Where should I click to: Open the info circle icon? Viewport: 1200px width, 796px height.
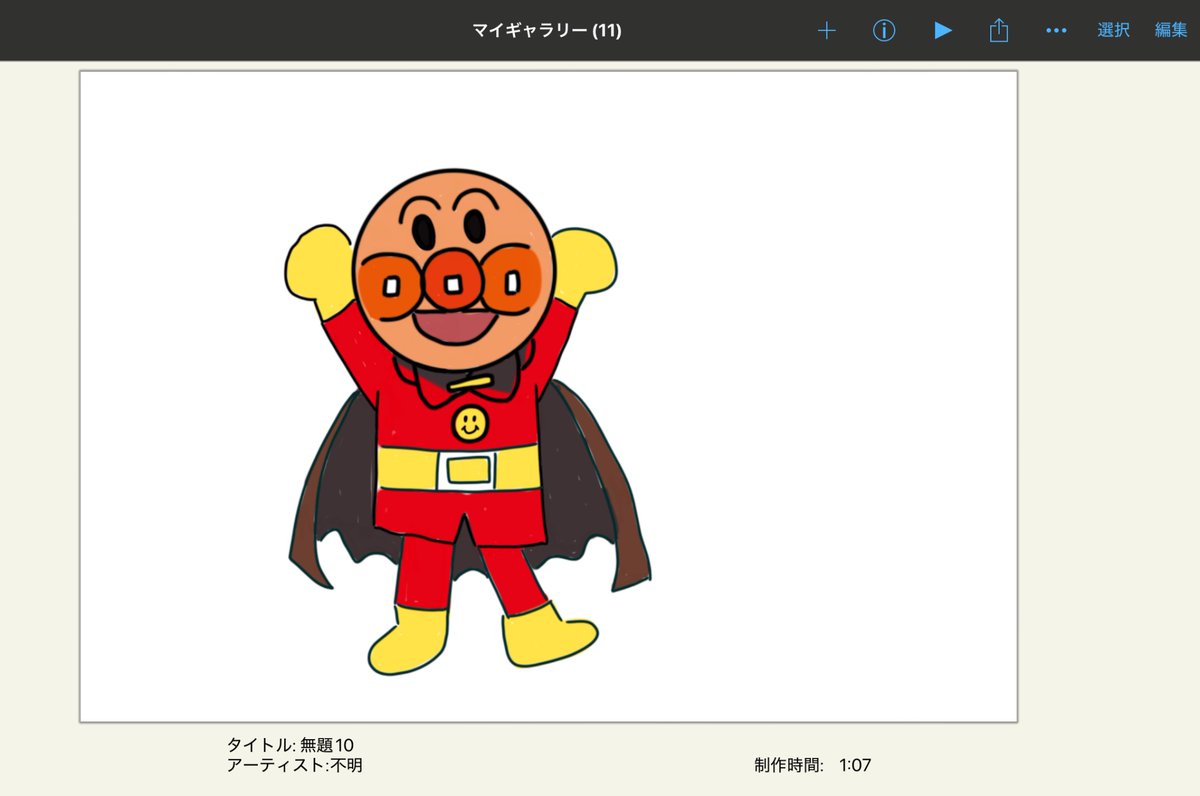point(884,30)
